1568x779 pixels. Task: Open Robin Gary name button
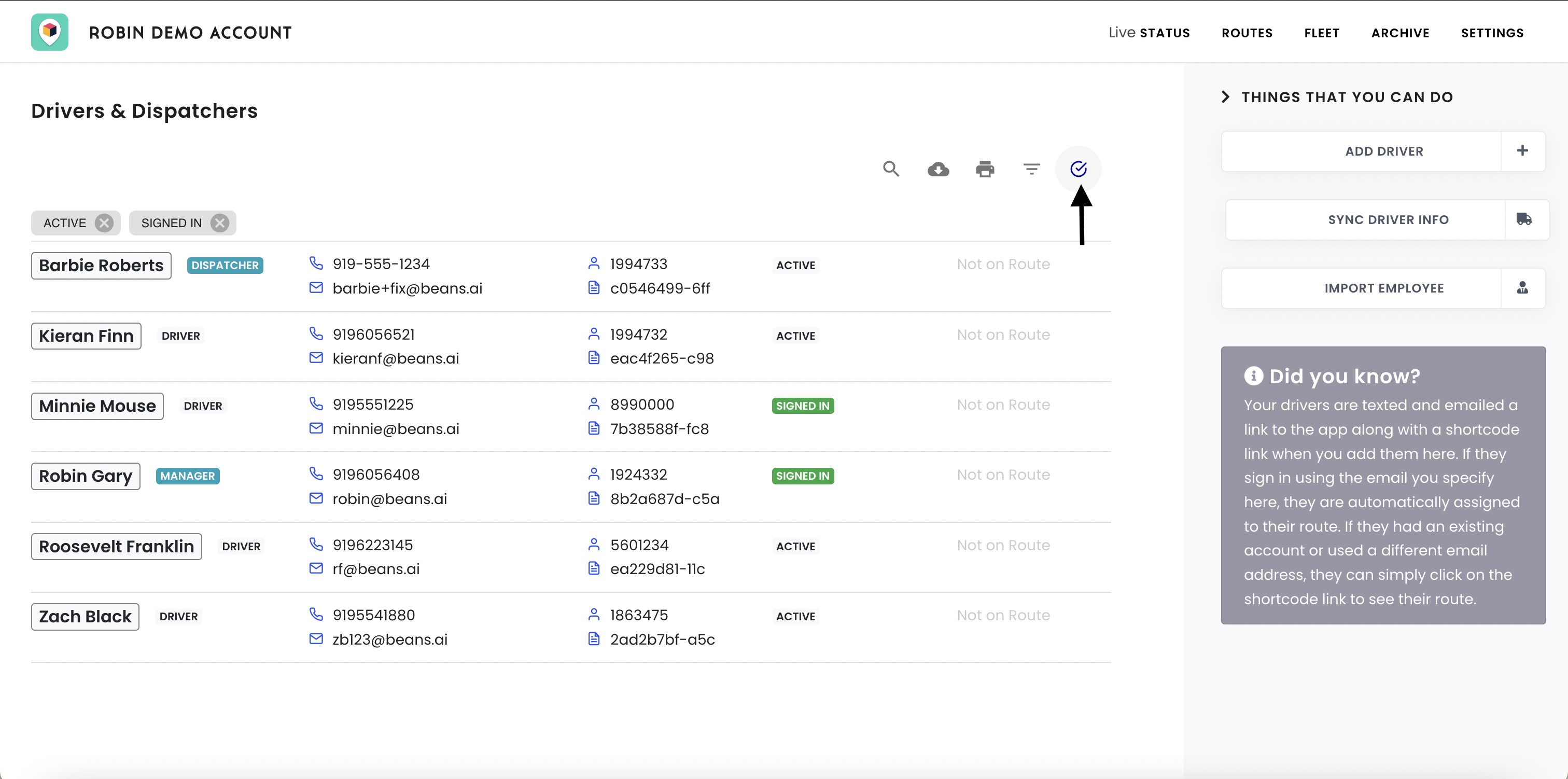click(x=85, y=476)
